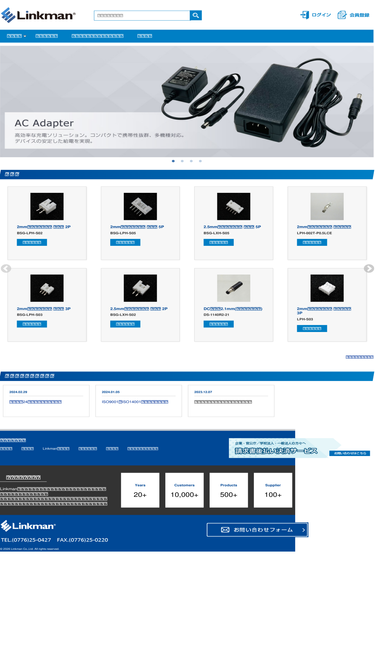Image resolution: width=375 pixels, height=667 pixels.
Task: Click the DS-1140R2-21 DC plug thumbnail
Action: click(x=233, y=288)
